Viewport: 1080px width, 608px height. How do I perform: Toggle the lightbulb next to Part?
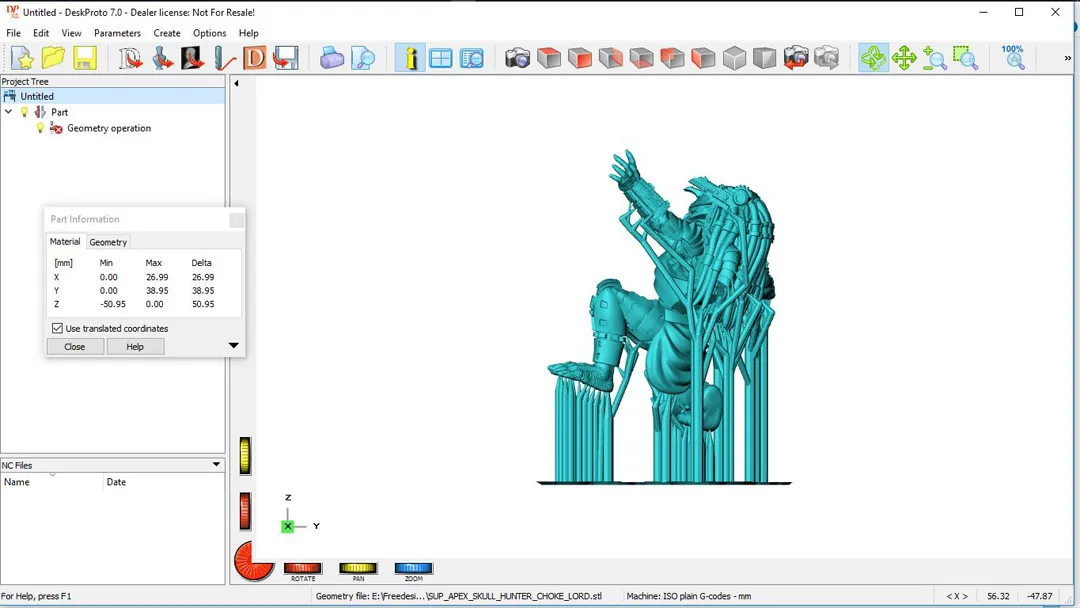coord(25,112)
